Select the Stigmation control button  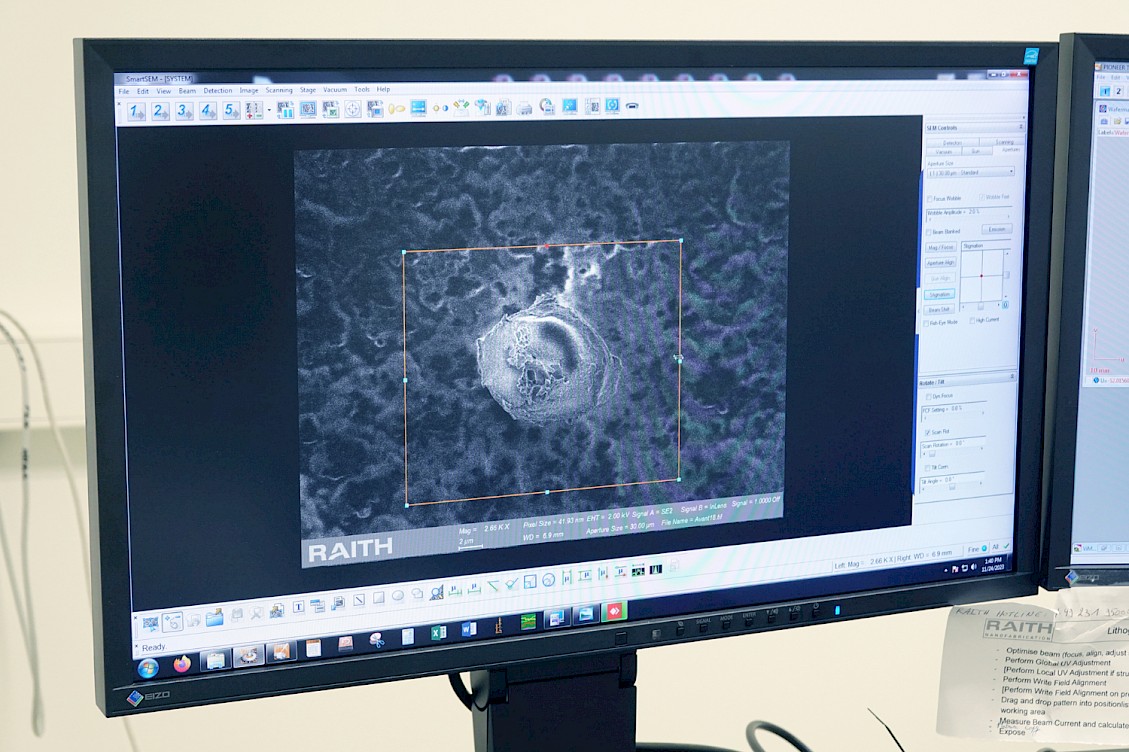pyautogui.click(x=939, y=294)
